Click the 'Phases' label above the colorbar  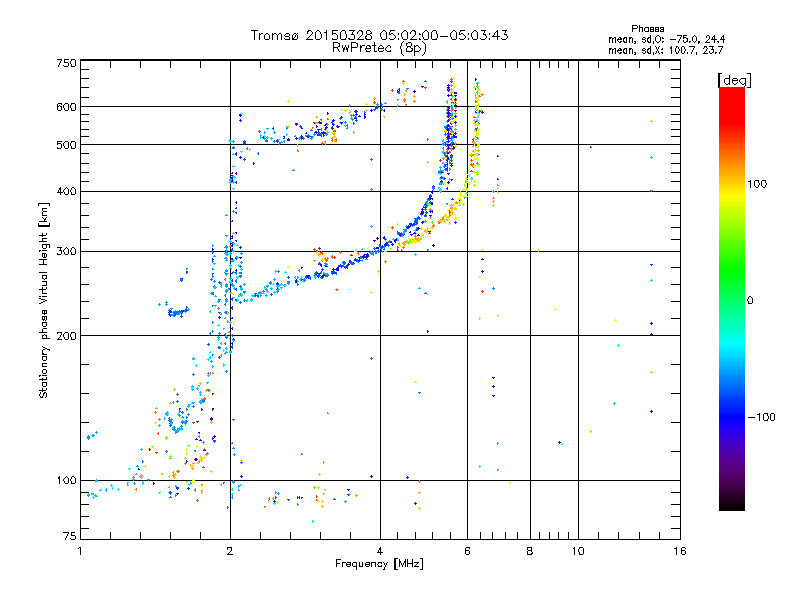pyautogui.click(x=647, y=29)
